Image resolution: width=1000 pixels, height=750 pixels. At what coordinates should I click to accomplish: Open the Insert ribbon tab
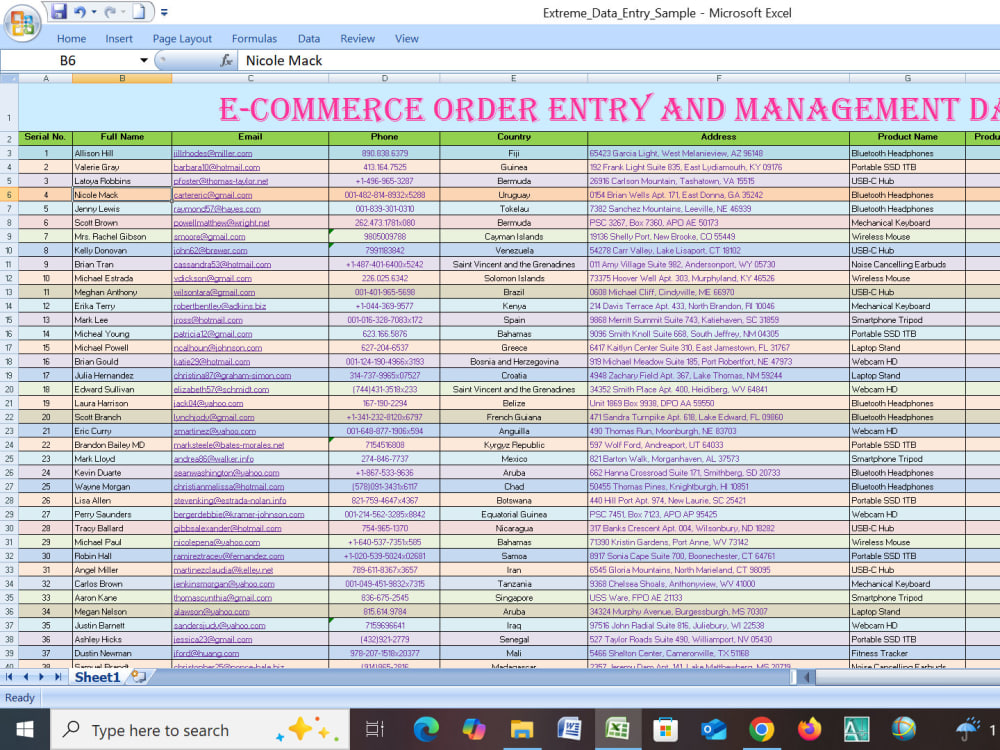click(119, 39)
